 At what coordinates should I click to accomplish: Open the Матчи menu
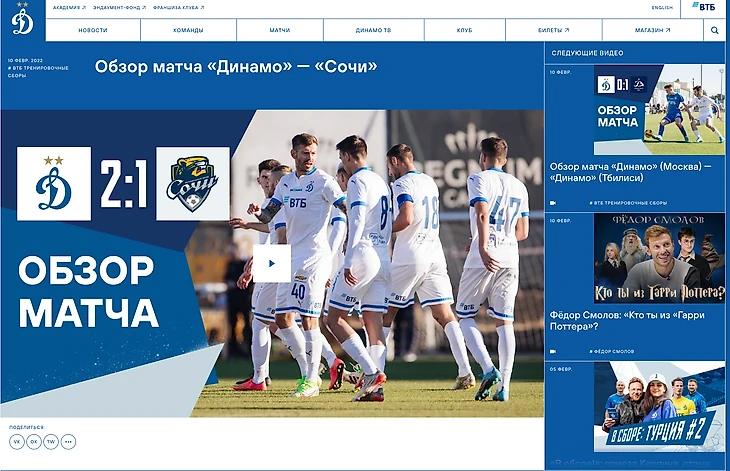coord(280,30)
